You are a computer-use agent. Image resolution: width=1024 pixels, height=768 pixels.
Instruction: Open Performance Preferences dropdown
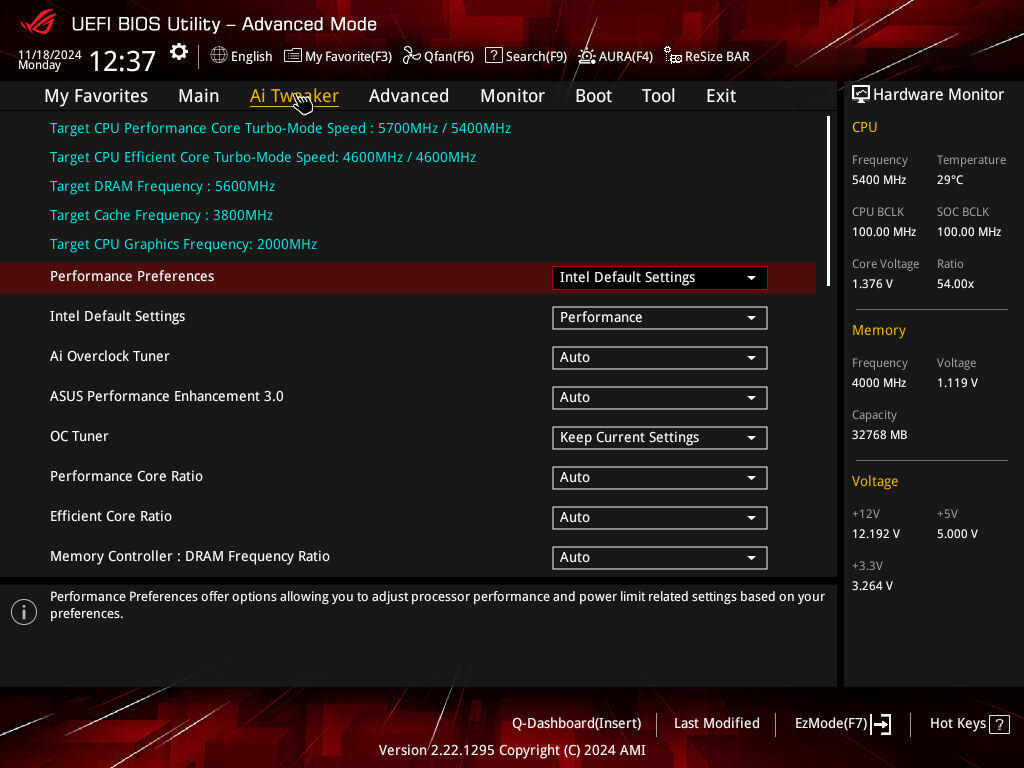click(660, 278)
